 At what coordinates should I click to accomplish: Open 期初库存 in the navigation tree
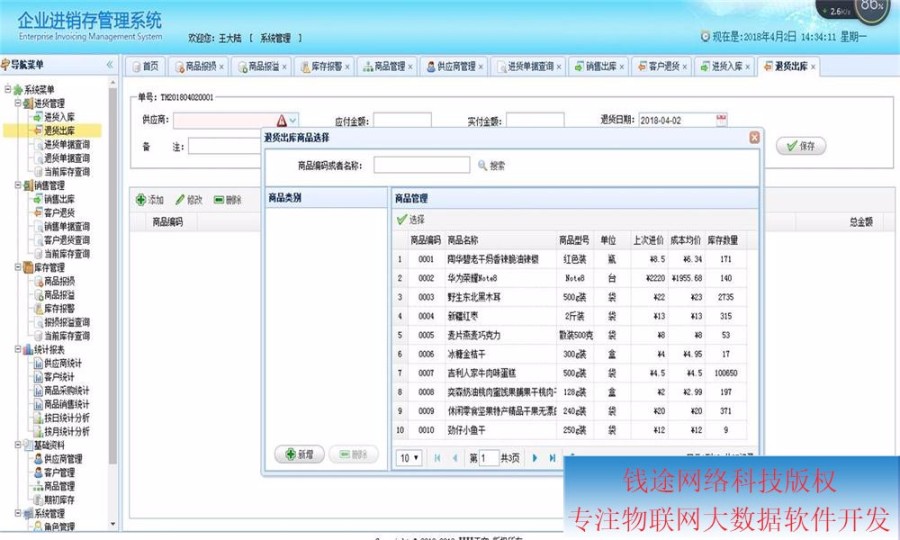click(60, 499)
